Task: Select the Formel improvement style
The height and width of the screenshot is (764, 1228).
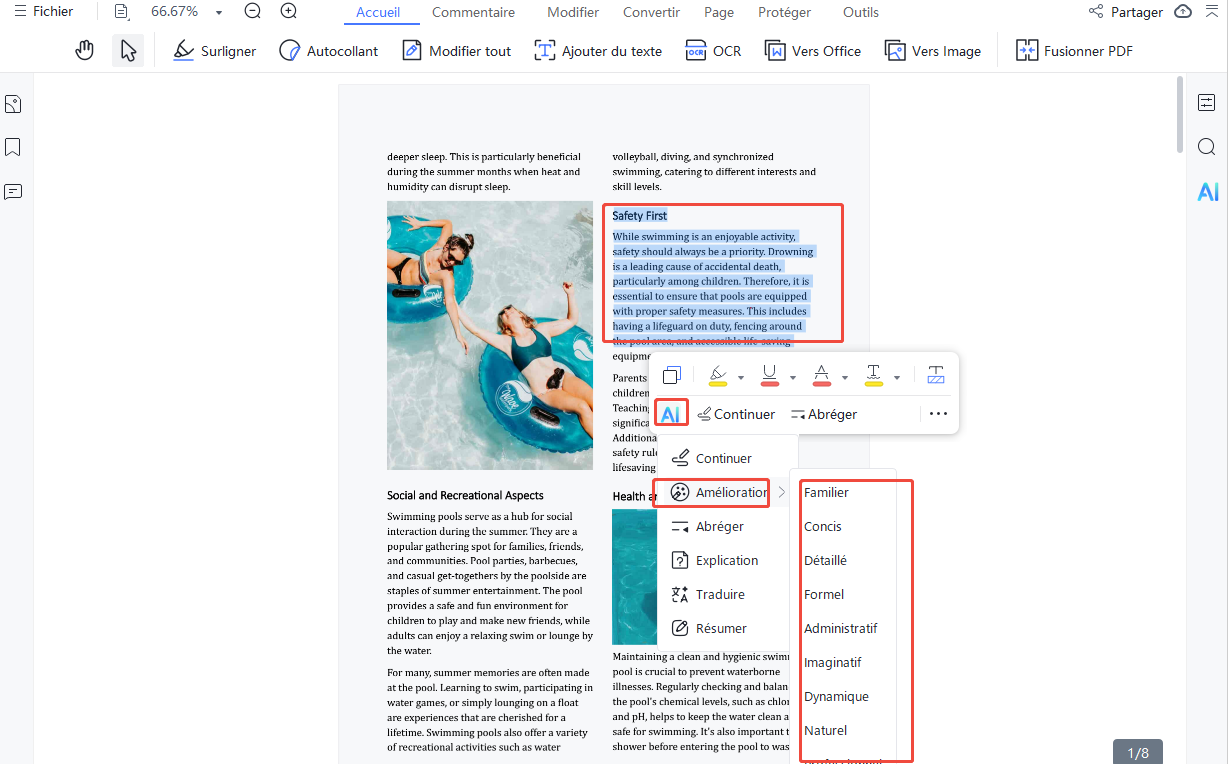Action: tap(824, 594)
